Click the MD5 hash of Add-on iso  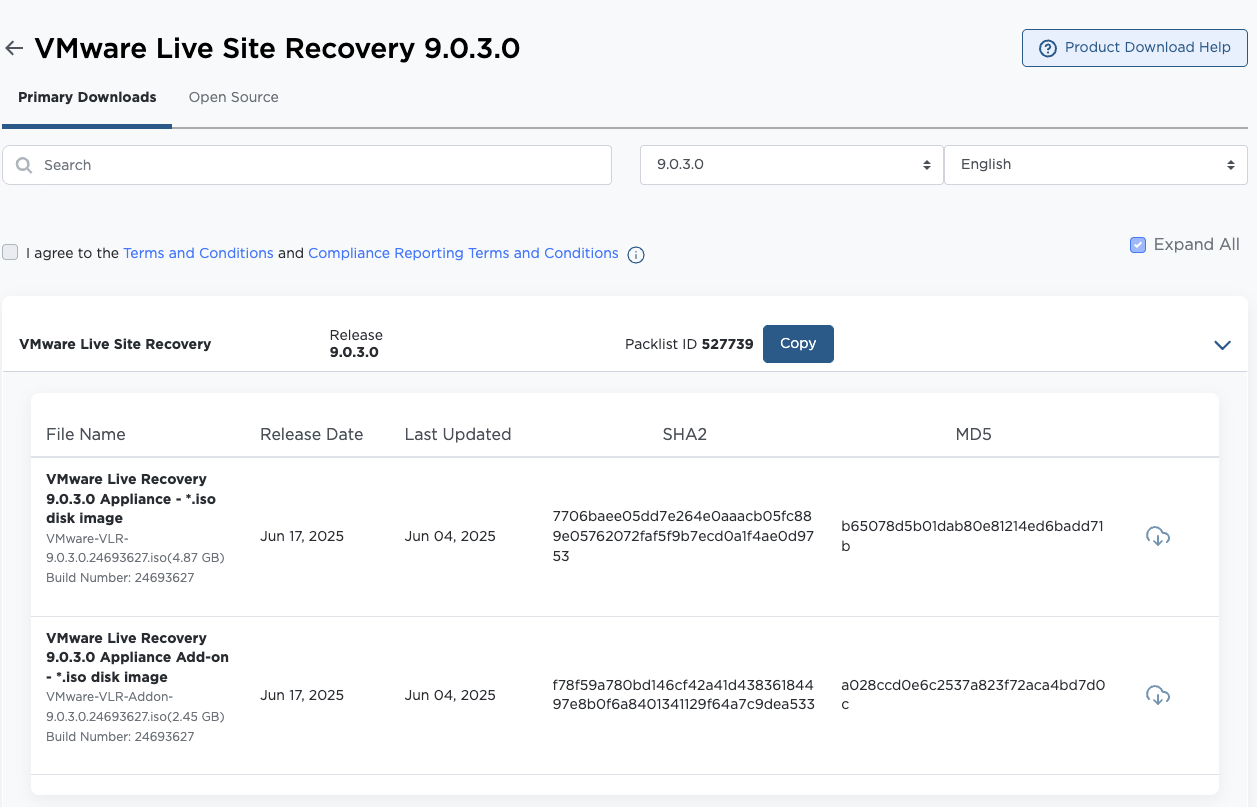coord(972,695)
